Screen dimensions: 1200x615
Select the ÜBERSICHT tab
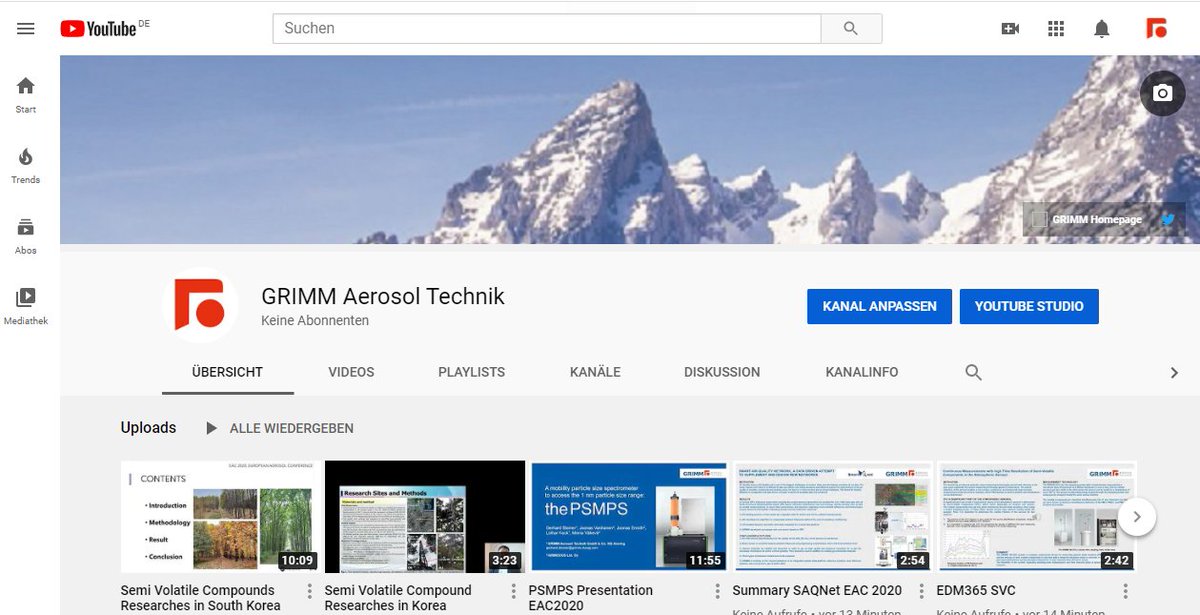click(227, 372)
